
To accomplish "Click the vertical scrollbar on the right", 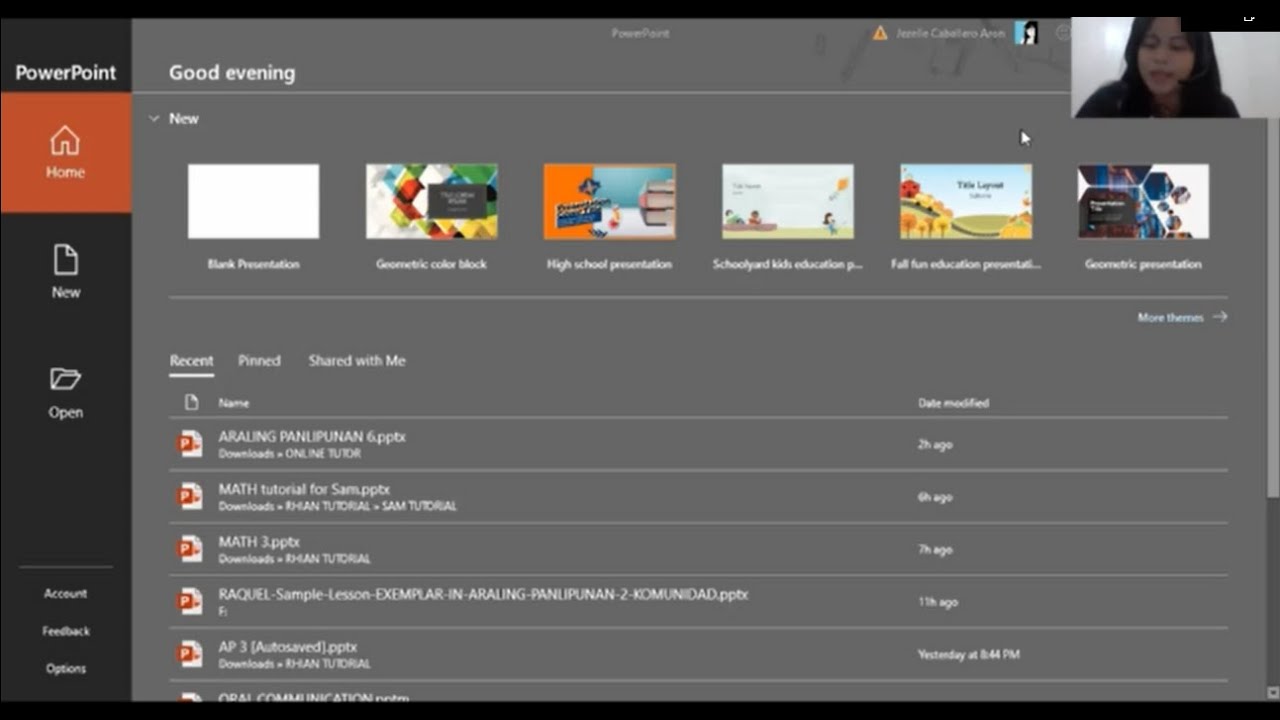I will coord(1273,310).
